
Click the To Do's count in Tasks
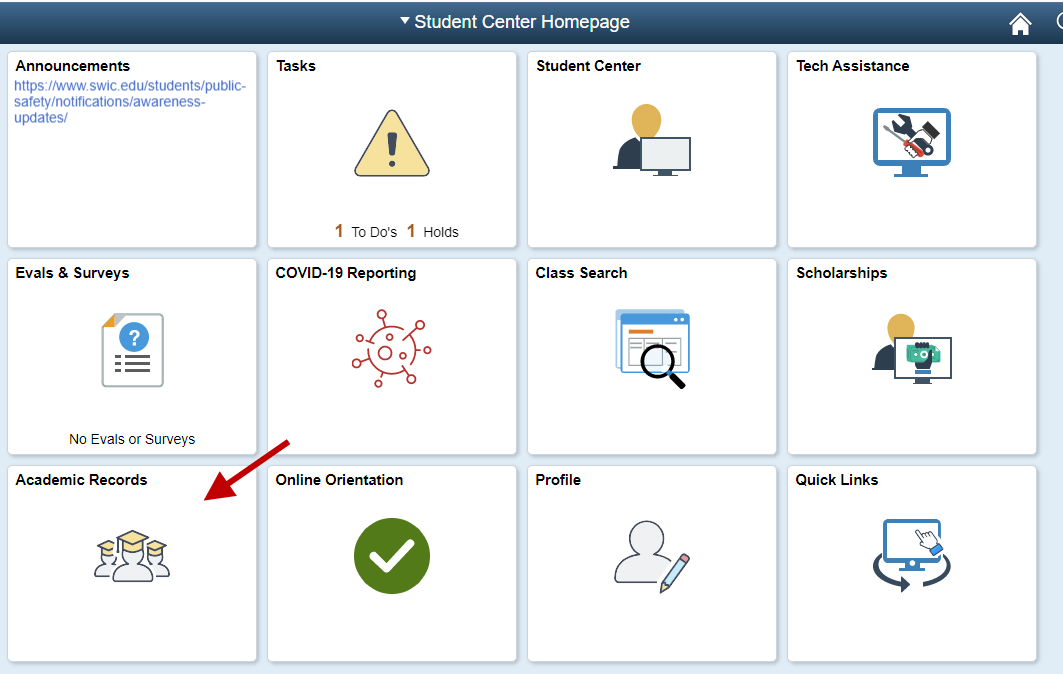366,232
